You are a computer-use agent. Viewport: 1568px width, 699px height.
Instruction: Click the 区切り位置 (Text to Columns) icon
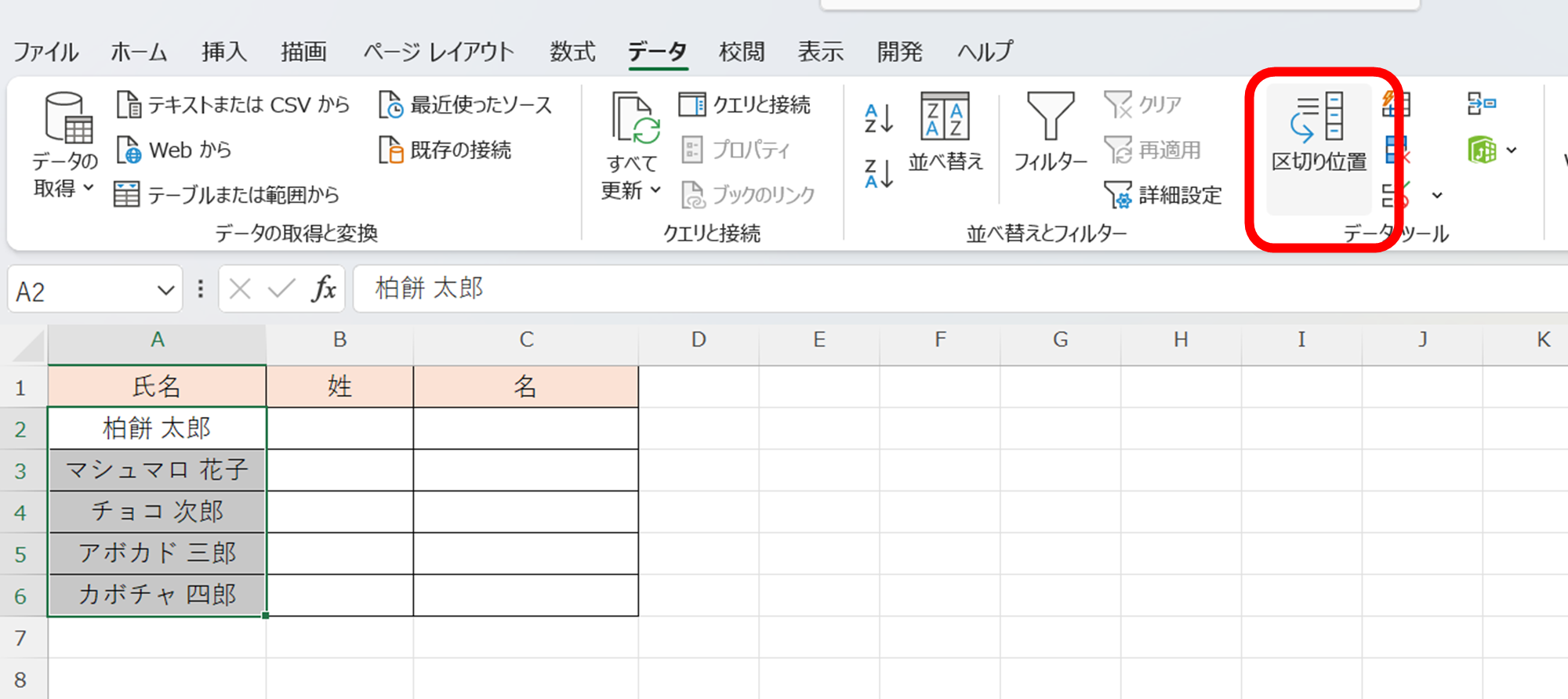[1318, 118]
